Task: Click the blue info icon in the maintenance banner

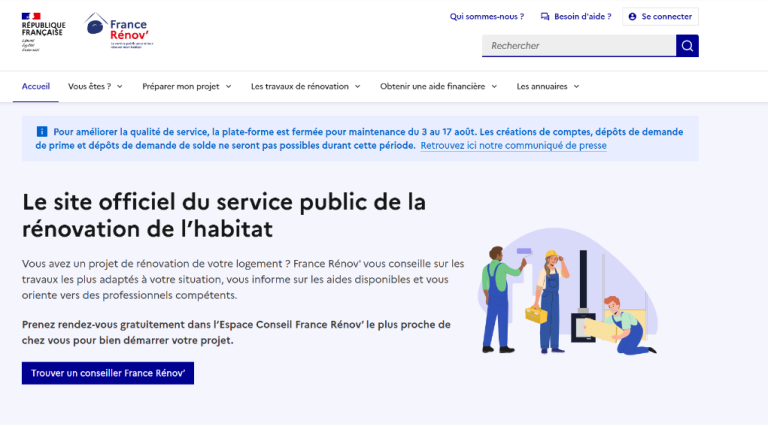Action: pos(42,132)
